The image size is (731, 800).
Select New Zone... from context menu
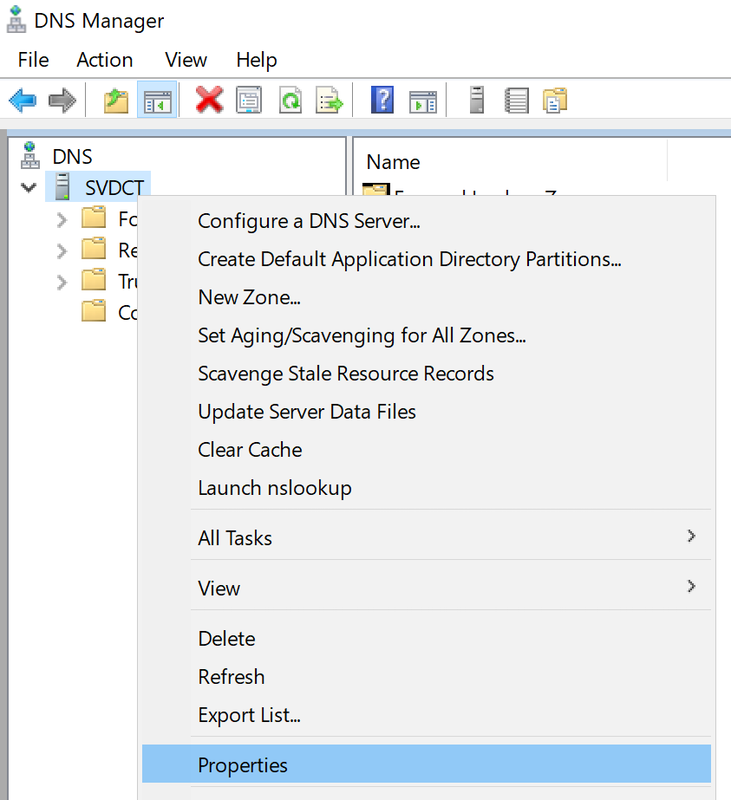tap(426, 297)
